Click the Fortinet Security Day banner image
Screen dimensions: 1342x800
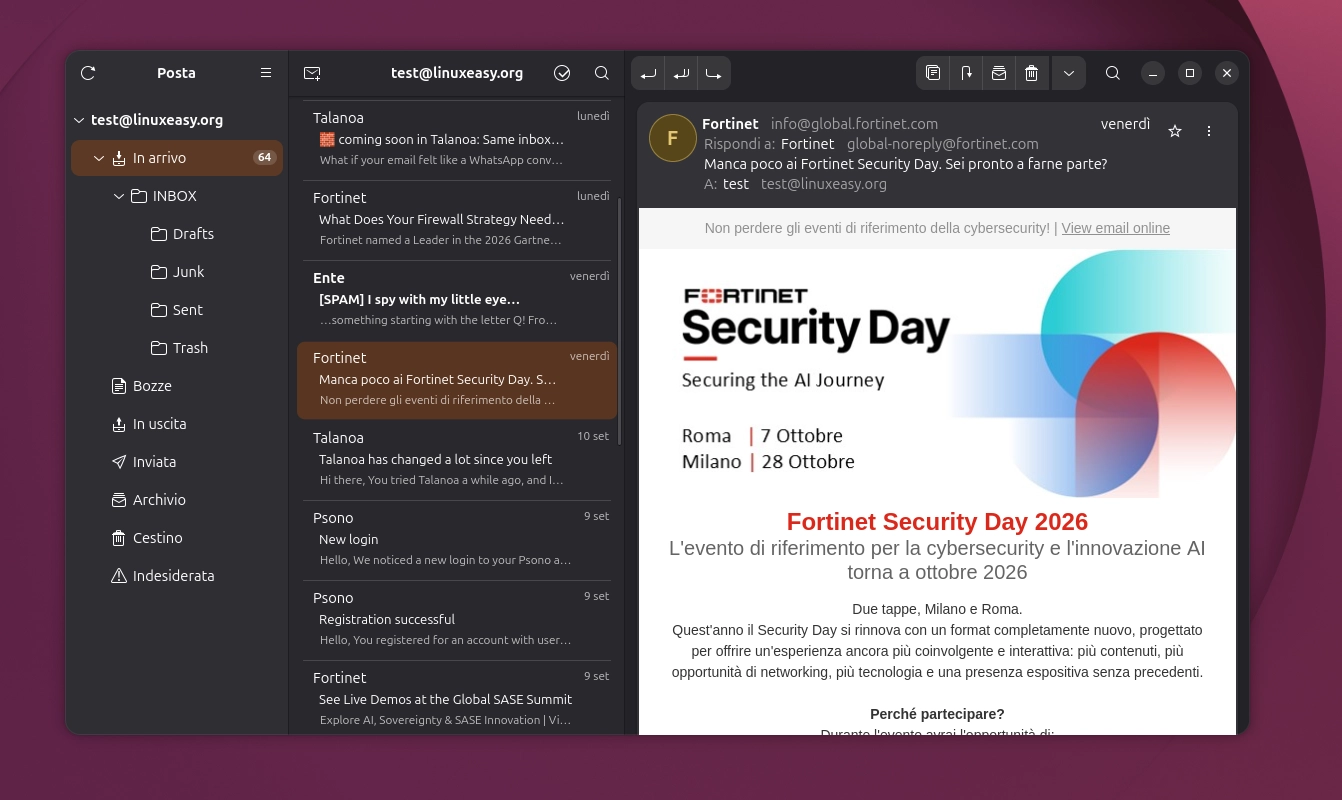(x=937, y=374)
